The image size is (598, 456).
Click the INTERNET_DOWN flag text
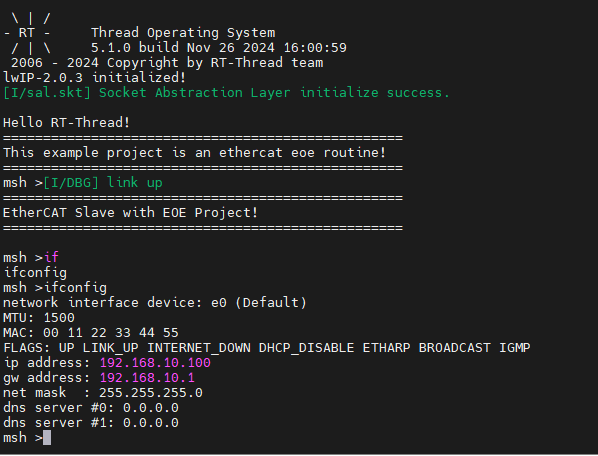click(x=199, y=348)
